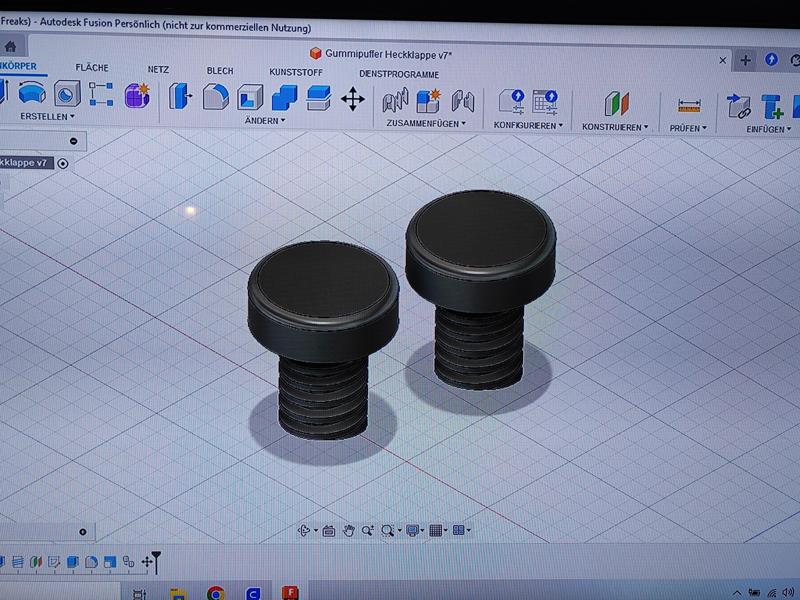Expand the ERSTELLEN dropdown menu

[47, 117]
